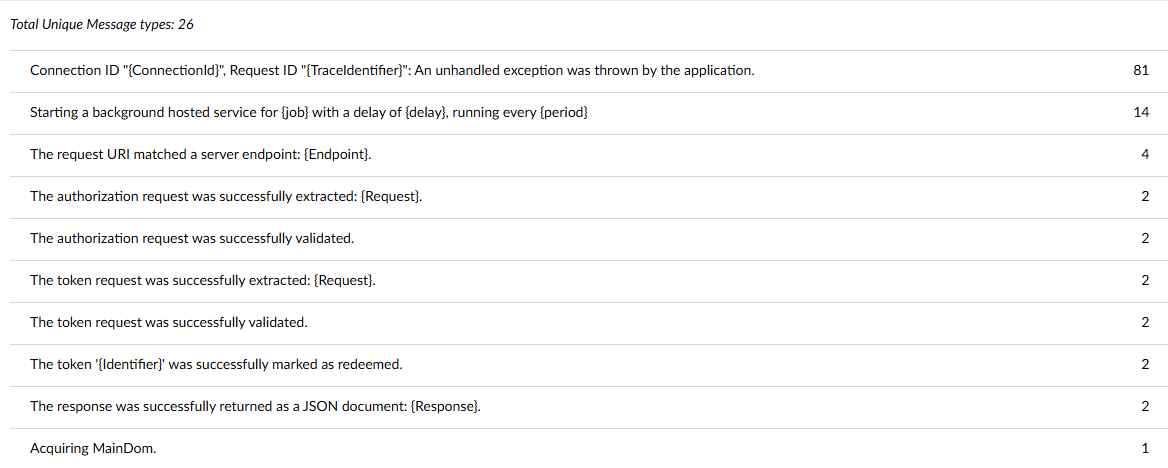Viewport: 1168px width, 468px height.
Task: Open the authorization request successfully extracted message
Action: point(226,197)
